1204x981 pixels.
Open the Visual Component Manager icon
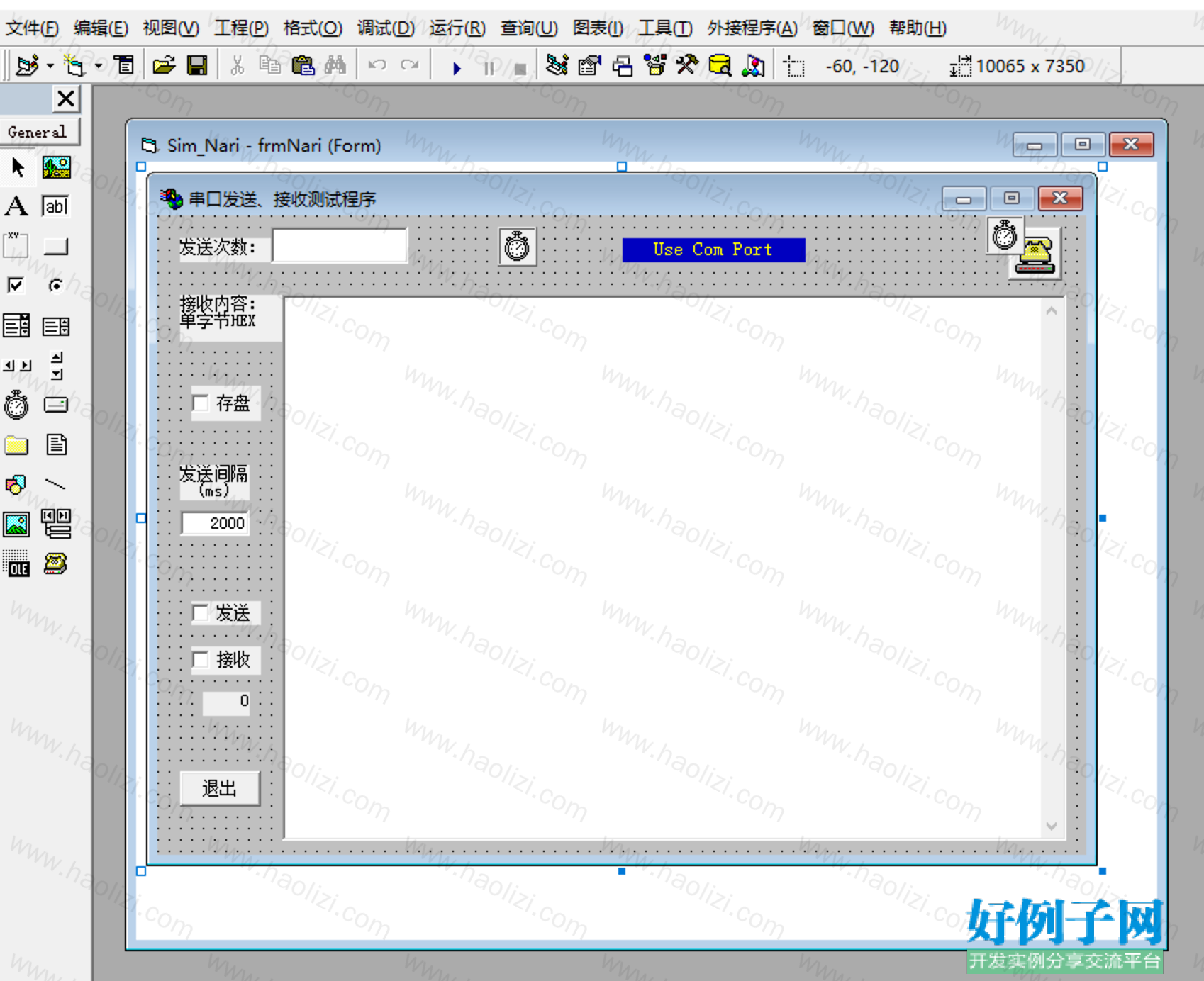752,66
